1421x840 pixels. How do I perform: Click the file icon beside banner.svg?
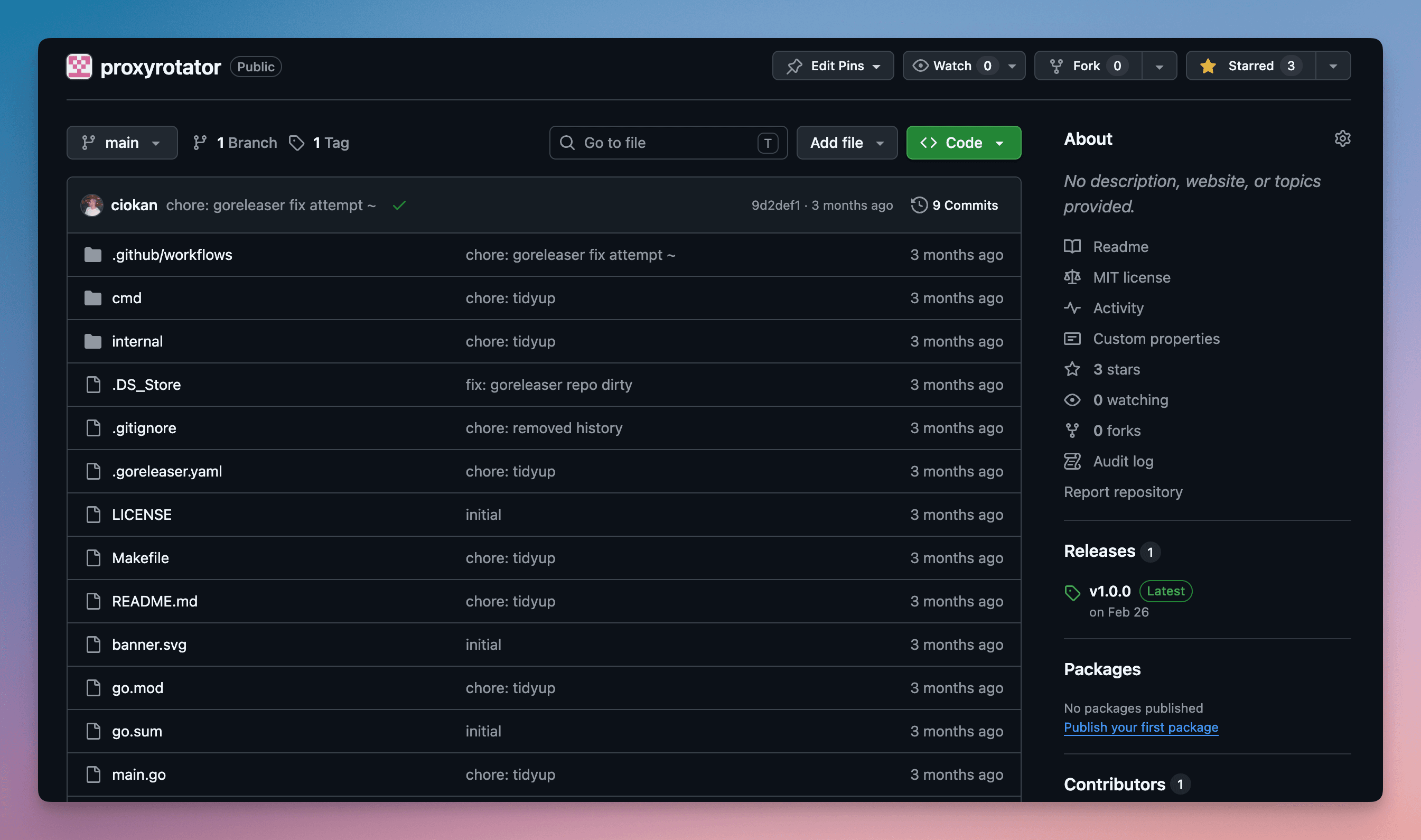click(x=94, y=645)
